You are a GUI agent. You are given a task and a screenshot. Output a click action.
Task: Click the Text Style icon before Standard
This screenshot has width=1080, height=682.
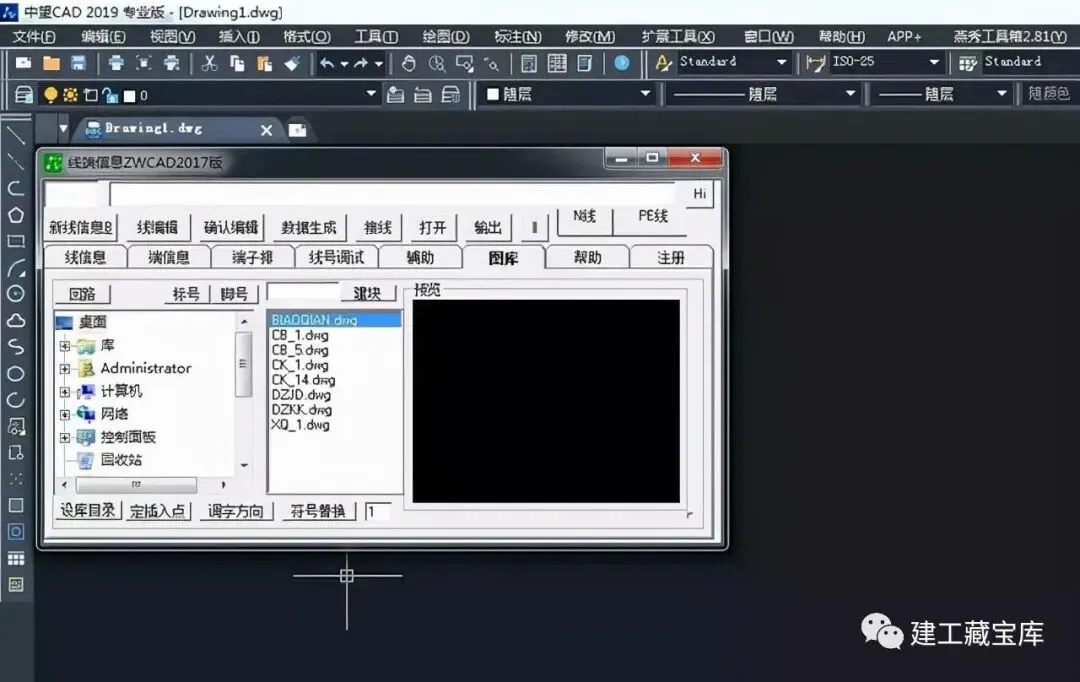[x=663, y=63]
